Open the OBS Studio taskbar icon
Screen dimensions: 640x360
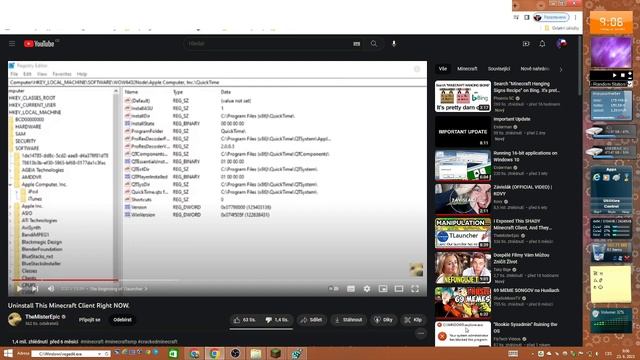(235, 353)
